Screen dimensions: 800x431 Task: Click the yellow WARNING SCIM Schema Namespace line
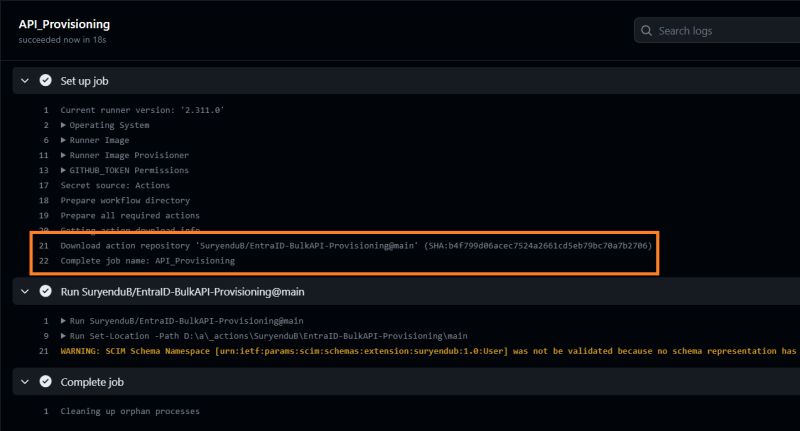click(x=429, y=351)
